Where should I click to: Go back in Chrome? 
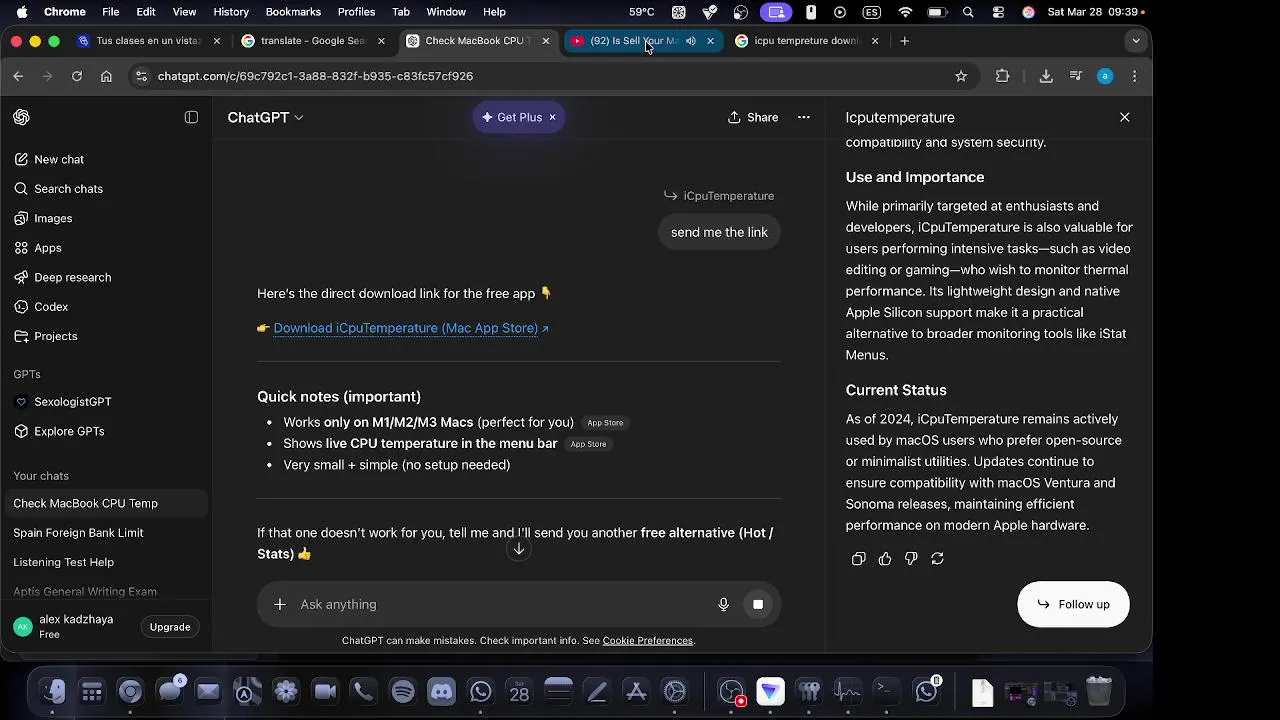(x=18, y=76)
